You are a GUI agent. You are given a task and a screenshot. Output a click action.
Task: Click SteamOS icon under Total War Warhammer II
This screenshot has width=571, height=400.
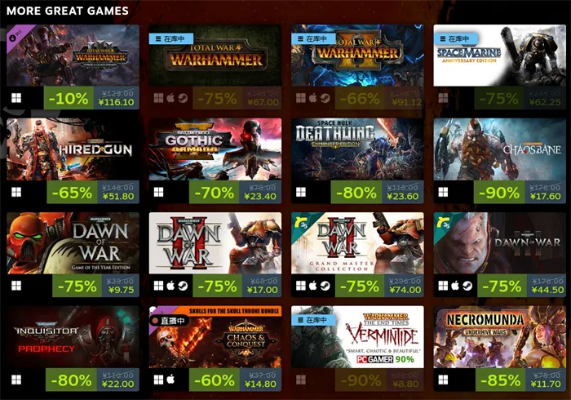[x=325, y=98]
